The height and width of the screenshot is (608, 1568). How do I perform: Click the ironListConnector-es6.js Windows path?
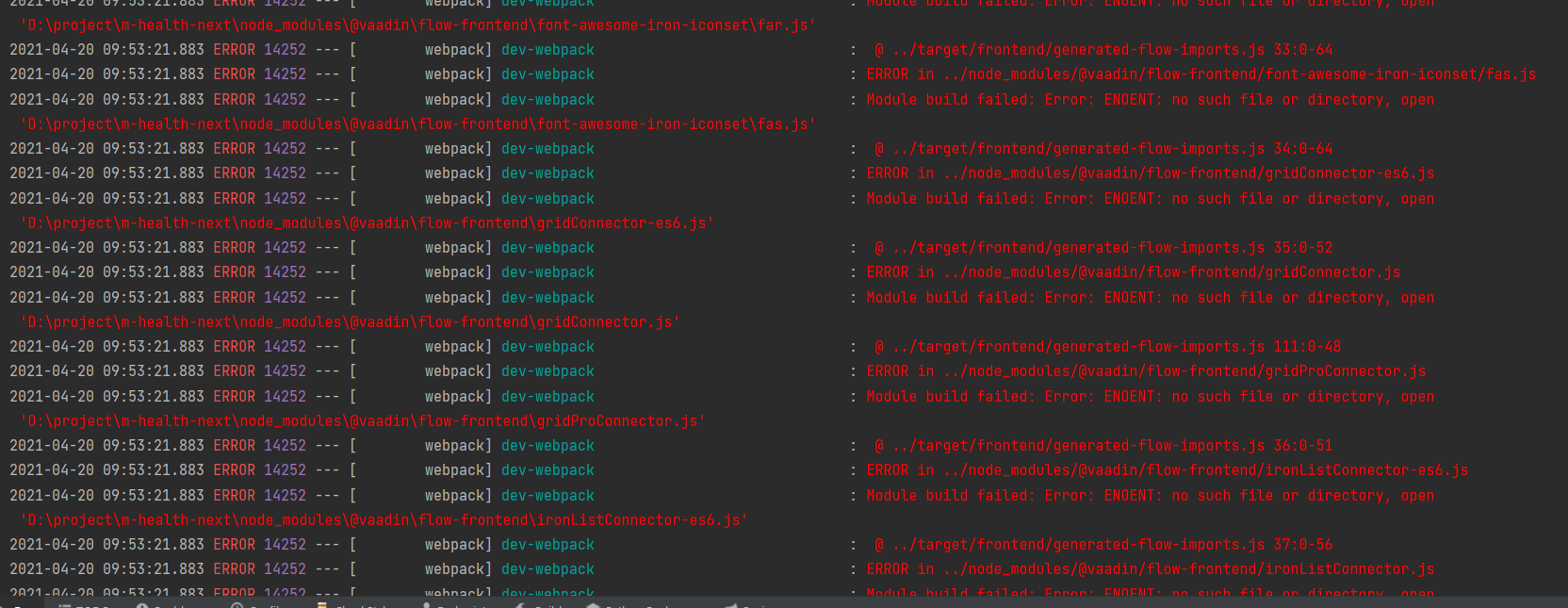pyautogui.click(x=384, y=520)
